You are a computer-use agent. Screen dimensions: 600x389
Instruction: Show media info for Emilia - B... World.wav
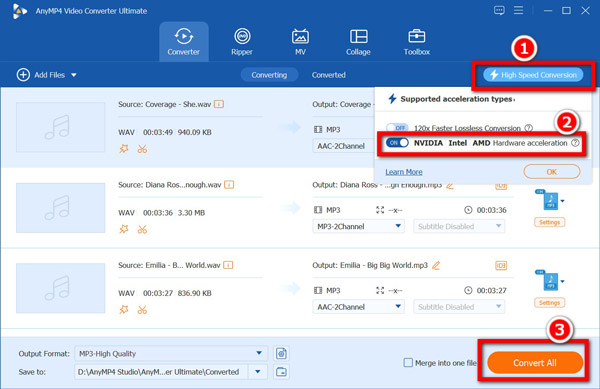coord(228,265)
